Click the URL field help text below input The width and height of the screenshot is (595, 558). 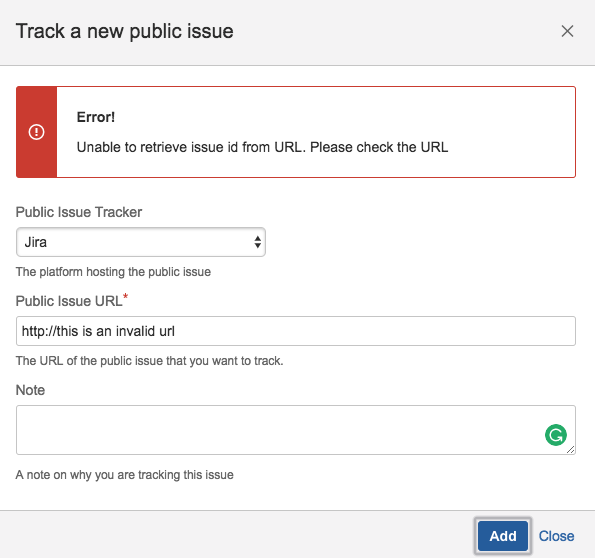(x=150, y=361)
